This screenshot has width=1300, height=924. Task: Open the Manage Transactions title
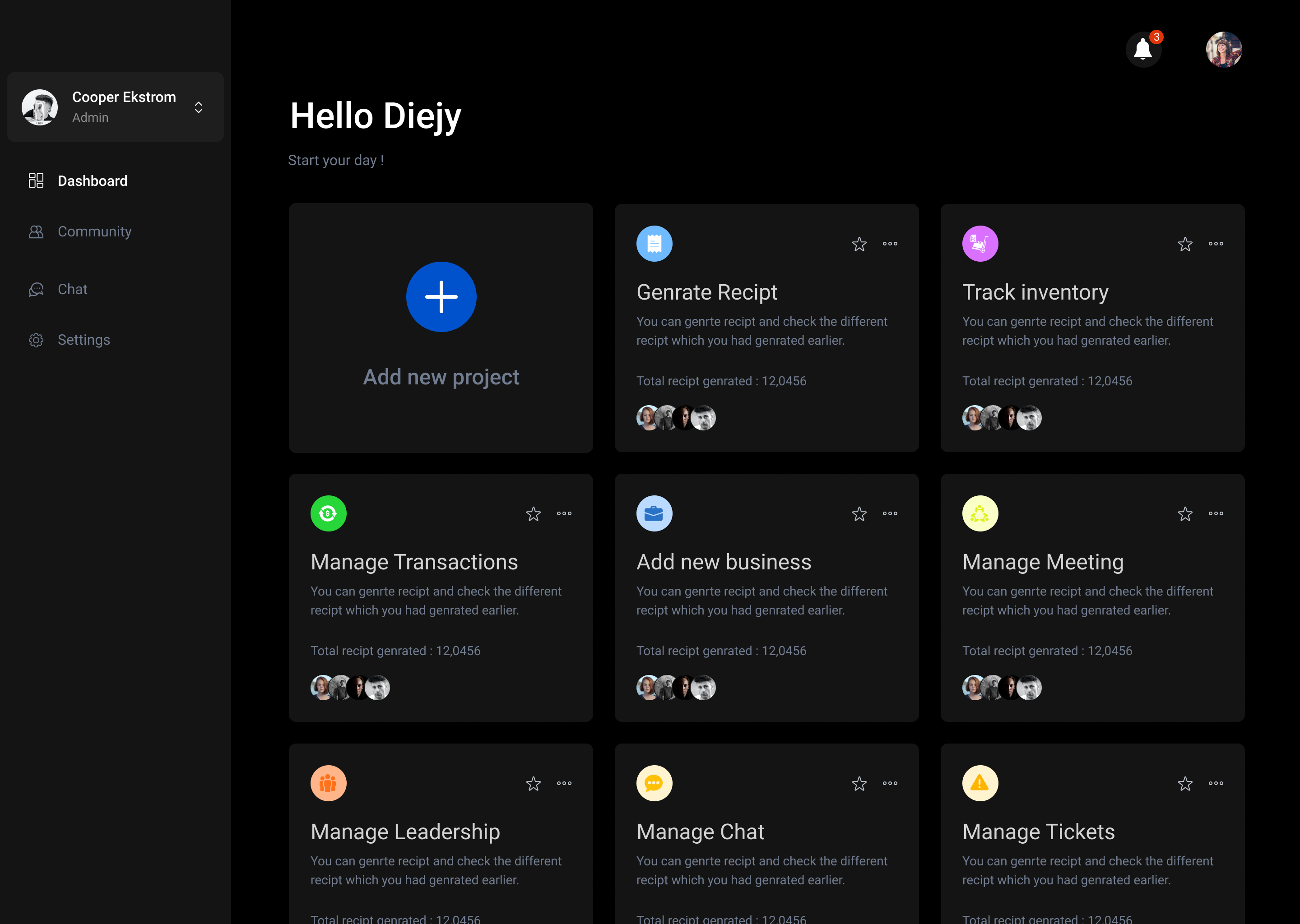pyautogui.click(x=414, y=562)
